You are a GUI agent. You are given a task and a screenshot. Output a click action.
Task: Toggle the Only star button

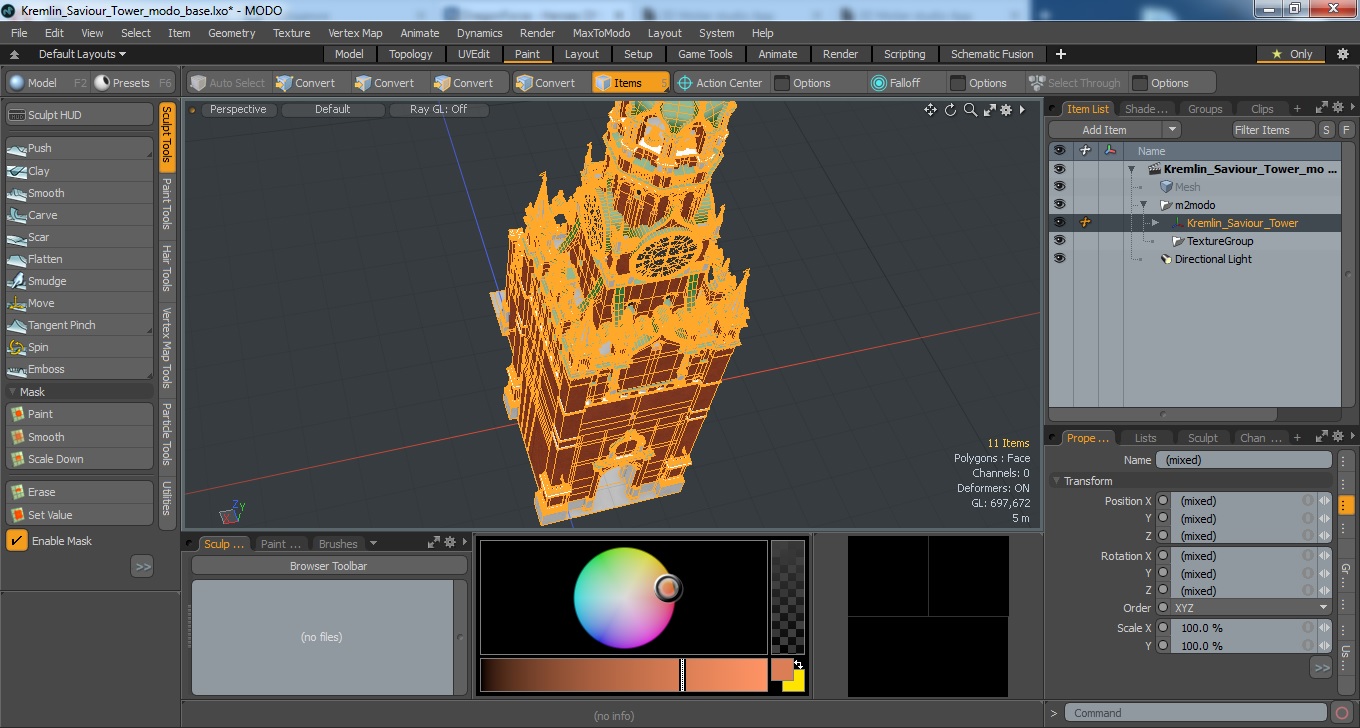pyautogui.click(x=1292, y=54)
